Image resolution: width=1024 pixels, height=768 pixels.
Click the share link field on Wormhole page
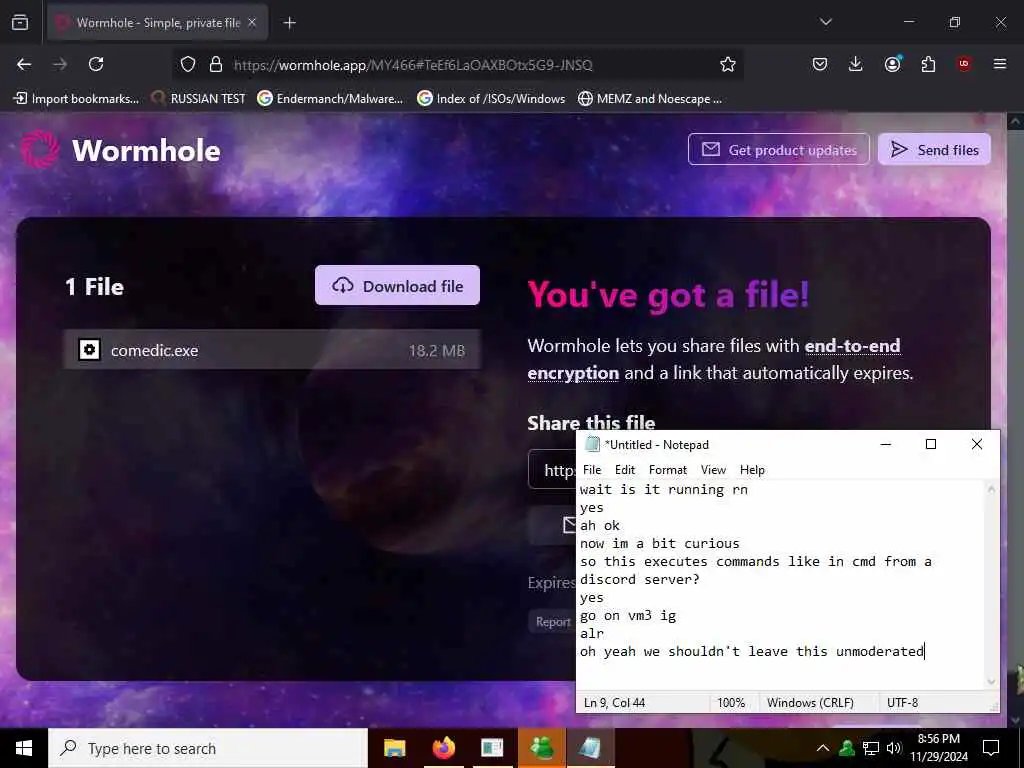(x=552, y=470)
